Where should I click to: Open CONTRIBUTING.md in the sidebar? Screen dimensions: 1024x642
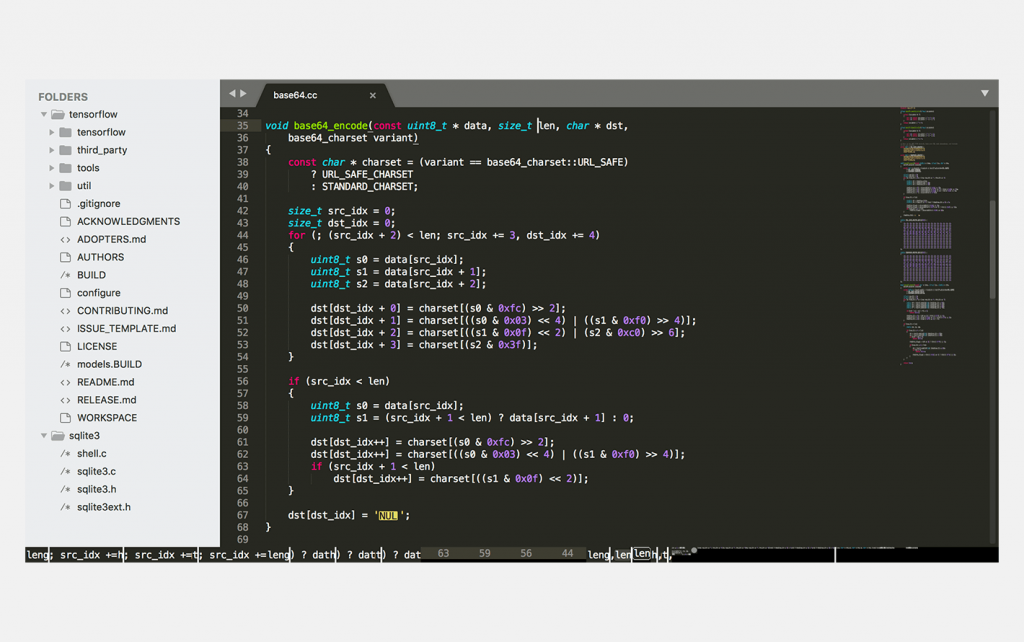pos(123,311)
